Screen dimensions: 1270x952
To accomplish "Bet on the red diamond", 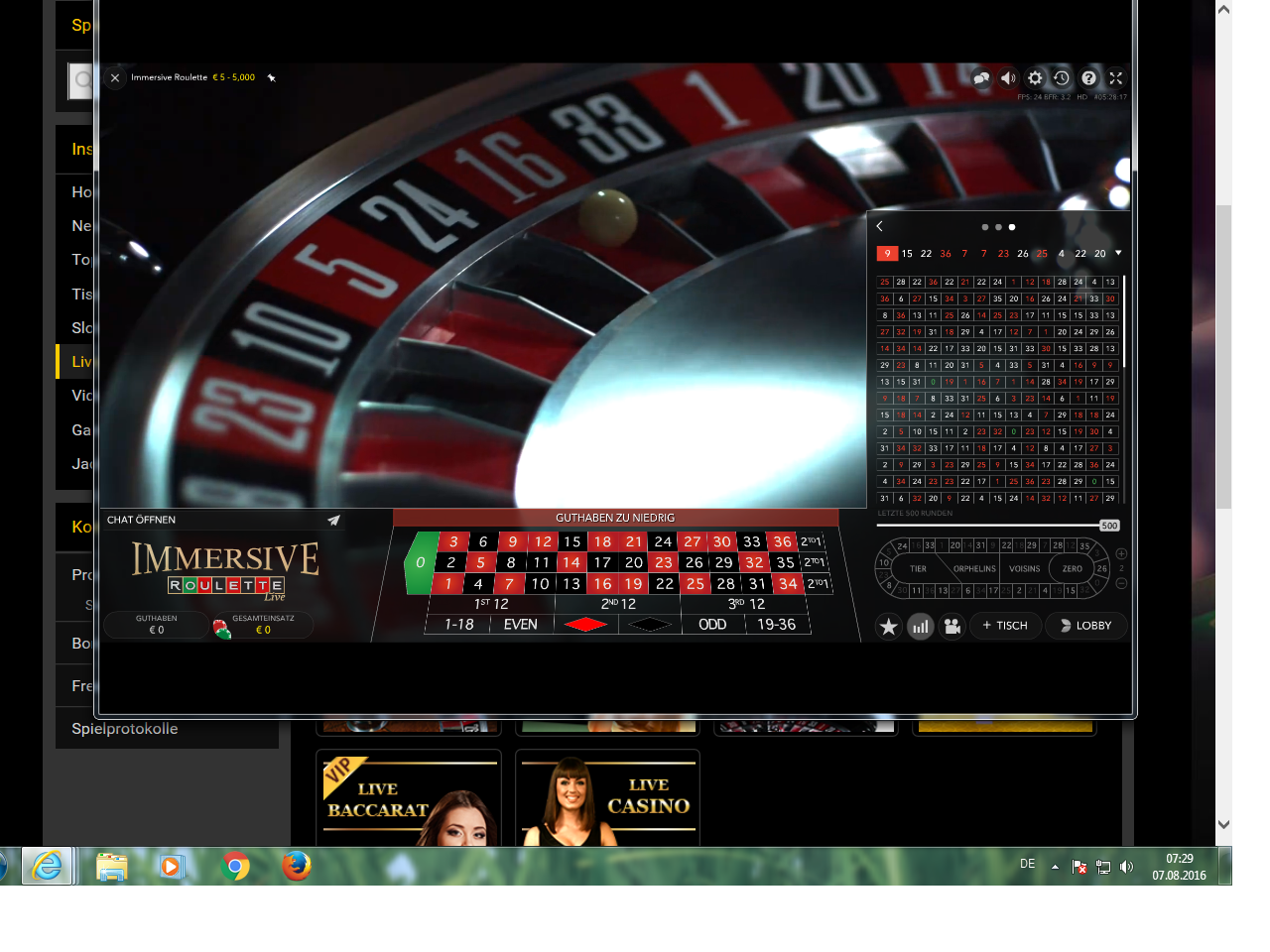I will point(585,624).
